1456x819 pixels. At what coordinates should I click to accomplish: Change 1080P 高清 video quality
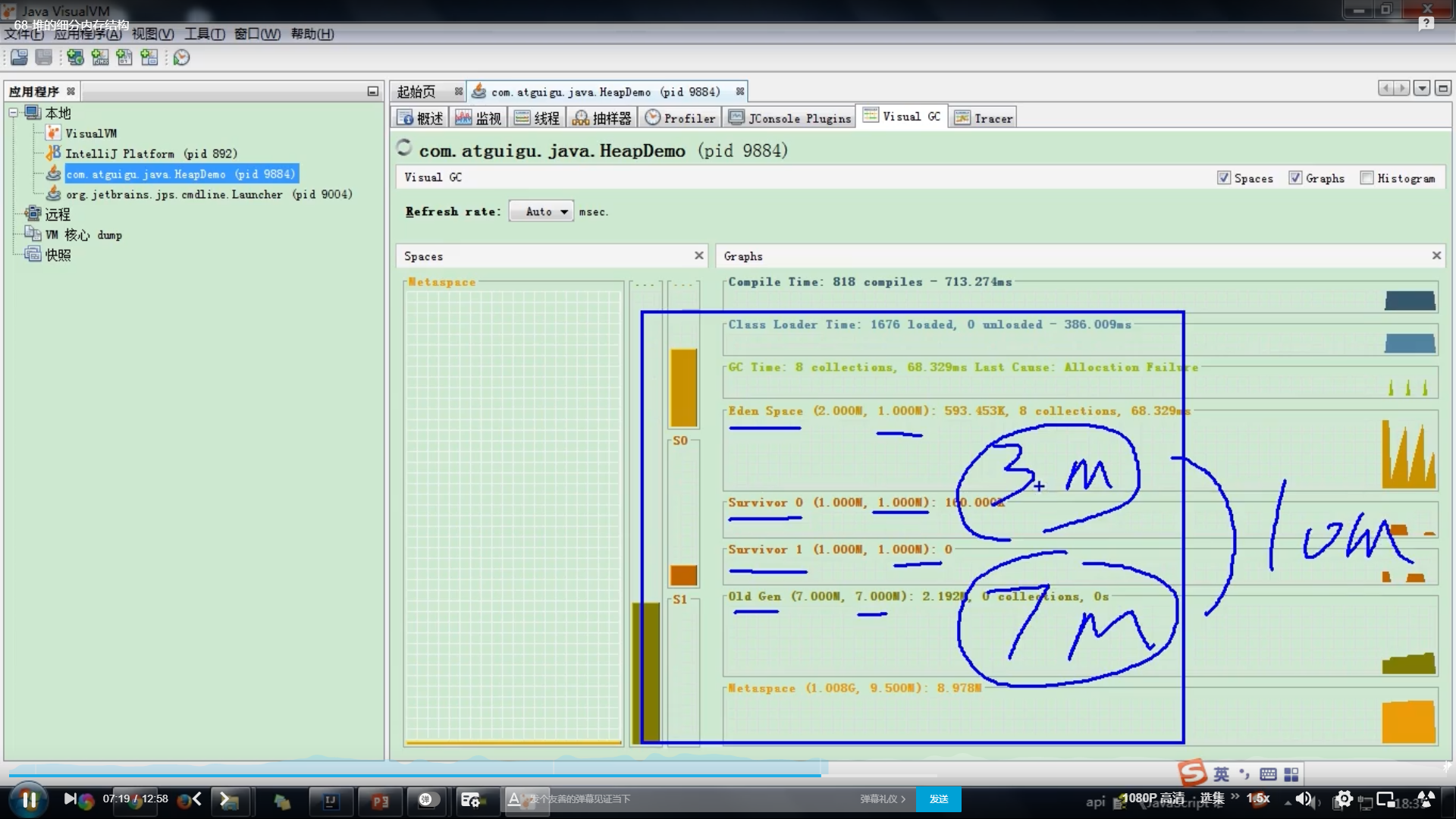[1153, 799]
